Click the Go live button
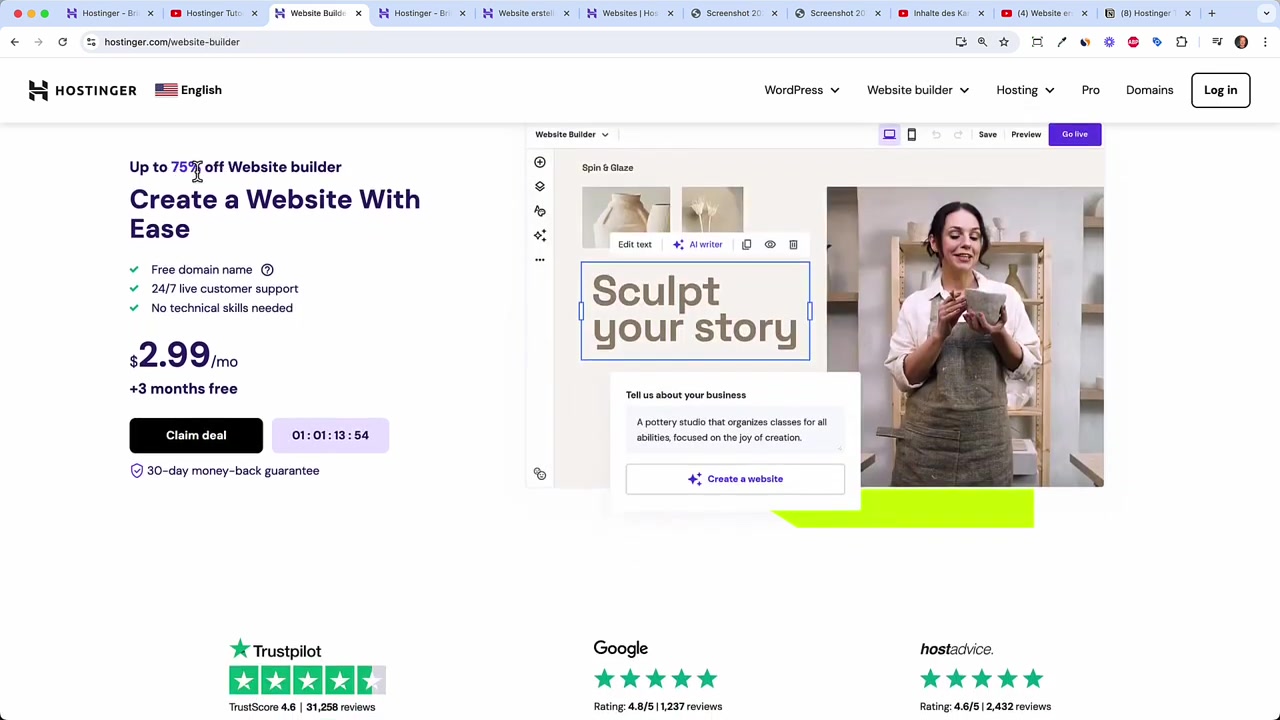This screenshot has width=1280, height=720. click(1075, 134)
